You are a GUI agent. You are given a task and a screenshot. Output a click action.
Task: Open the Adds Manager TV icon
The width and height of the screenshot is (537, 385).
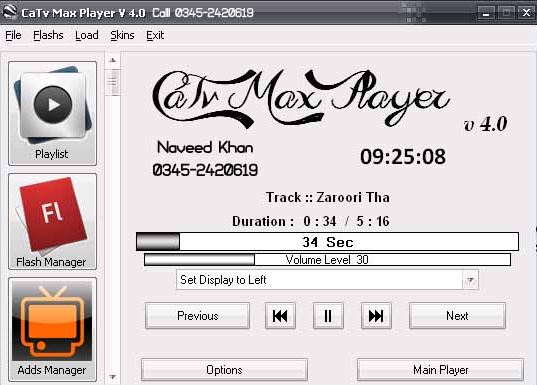(x=52, y=329)
